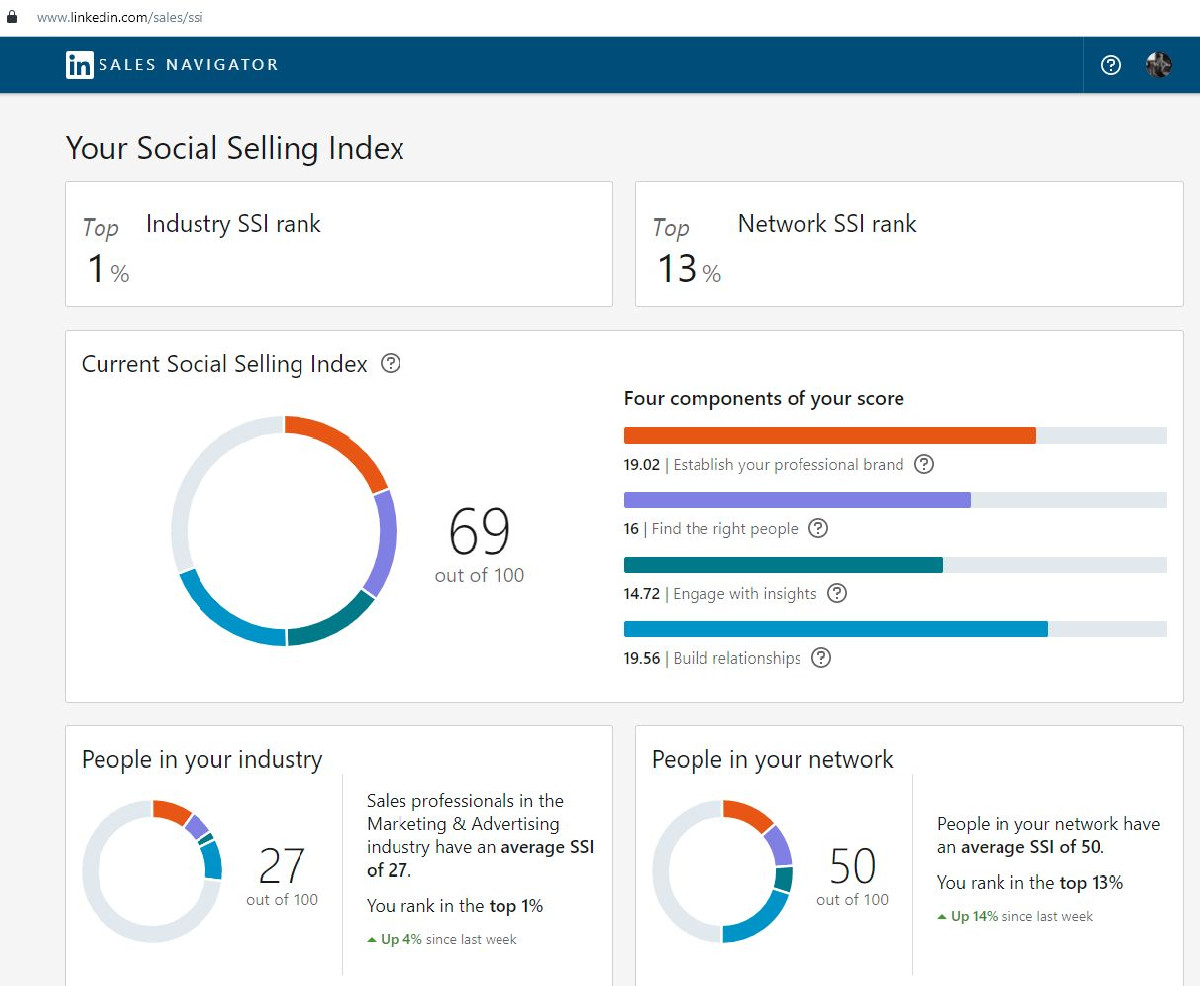Screen dimensions: 1200x986
Task: Show help for Engage with insights
Action: [x=837, y=593]
